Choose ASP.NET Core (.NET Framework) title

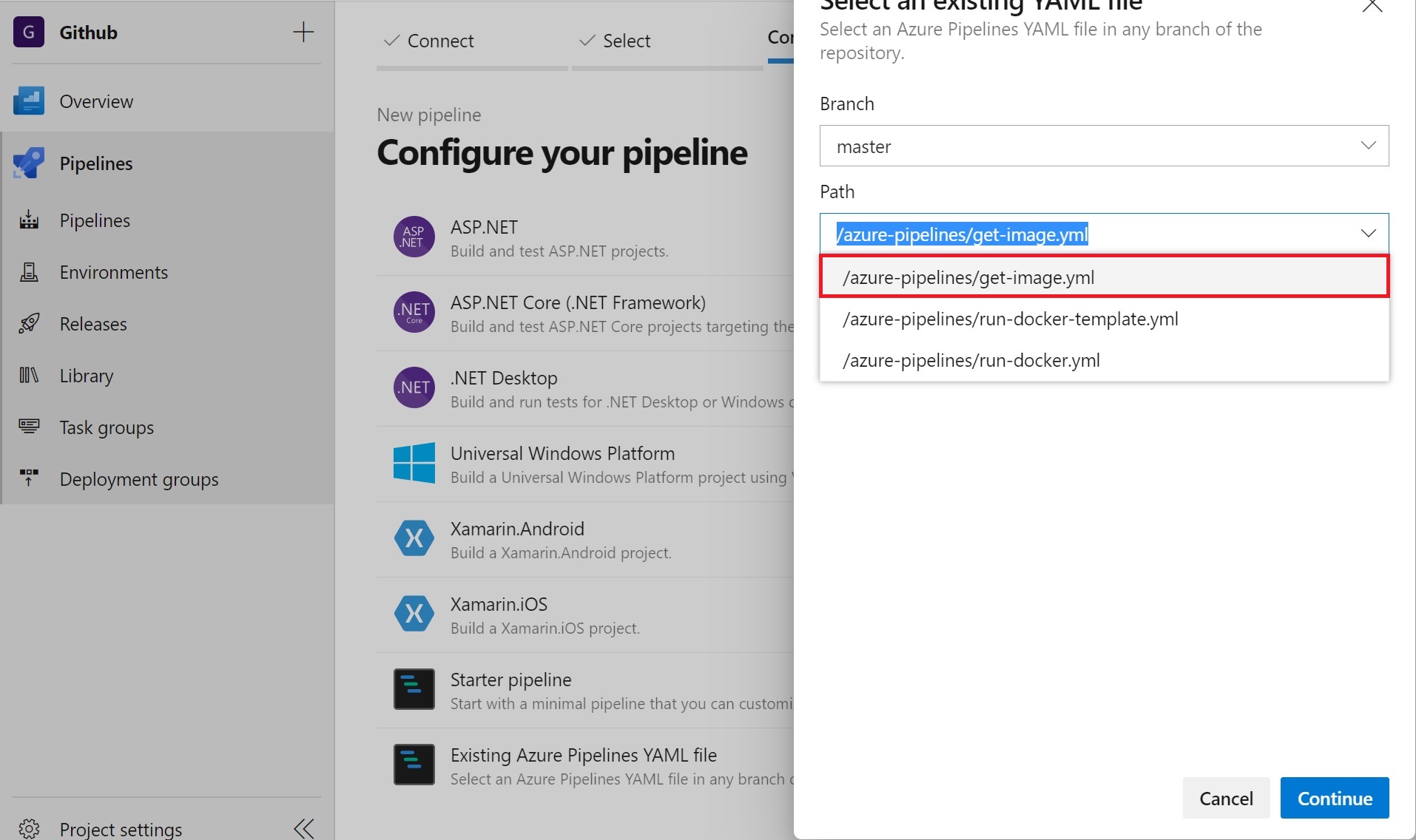pos(578,302)
